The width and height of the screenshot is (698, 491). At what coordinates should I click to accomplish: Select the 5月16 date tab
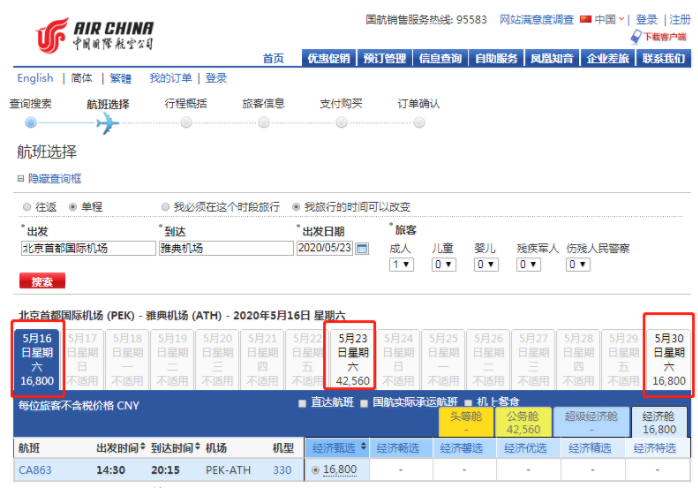click(x=37, y=360)
